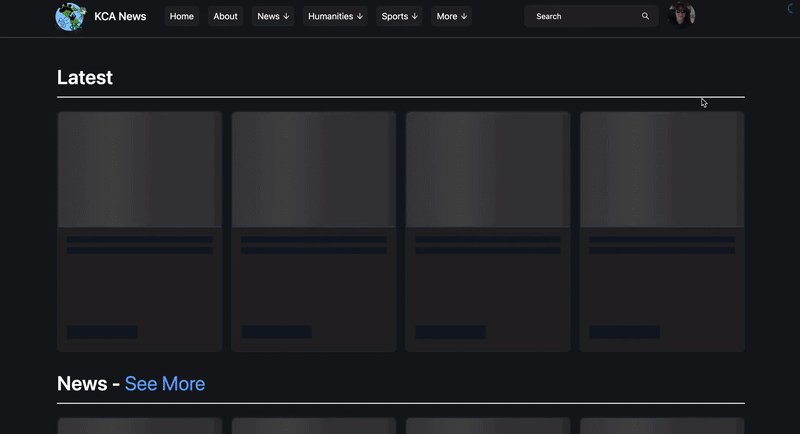Click the magnifier search icon
The height and width of the screenshot is (434, 800).
click(x=645, y=16)
